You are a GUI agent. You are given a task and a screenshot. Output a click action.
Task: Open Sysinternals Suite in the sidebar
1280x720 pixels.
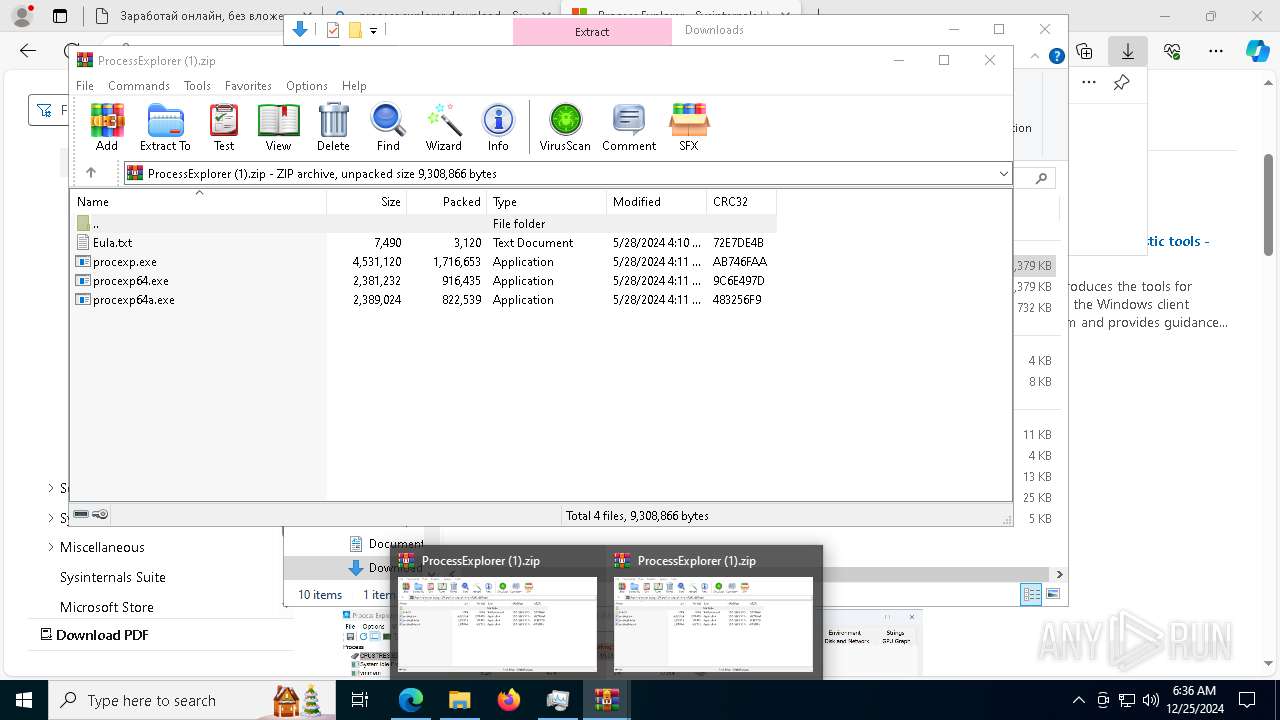point(113,577)
